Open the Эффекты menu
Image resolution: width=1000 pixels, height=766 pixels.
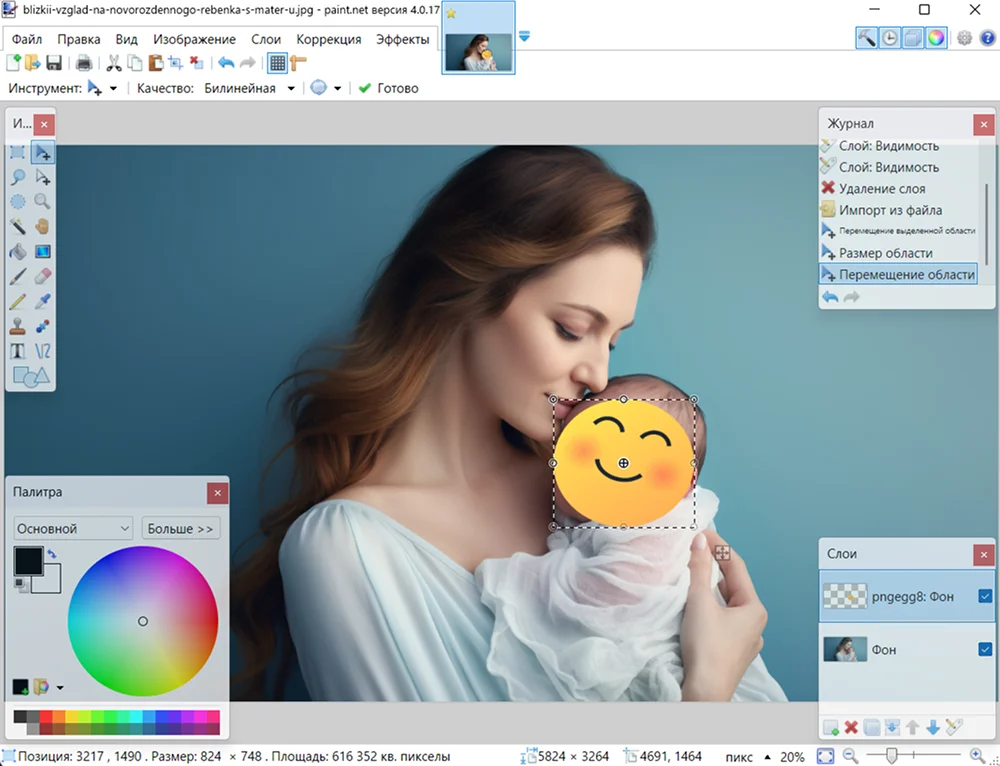pyautogui.click(x=402, y=39)
